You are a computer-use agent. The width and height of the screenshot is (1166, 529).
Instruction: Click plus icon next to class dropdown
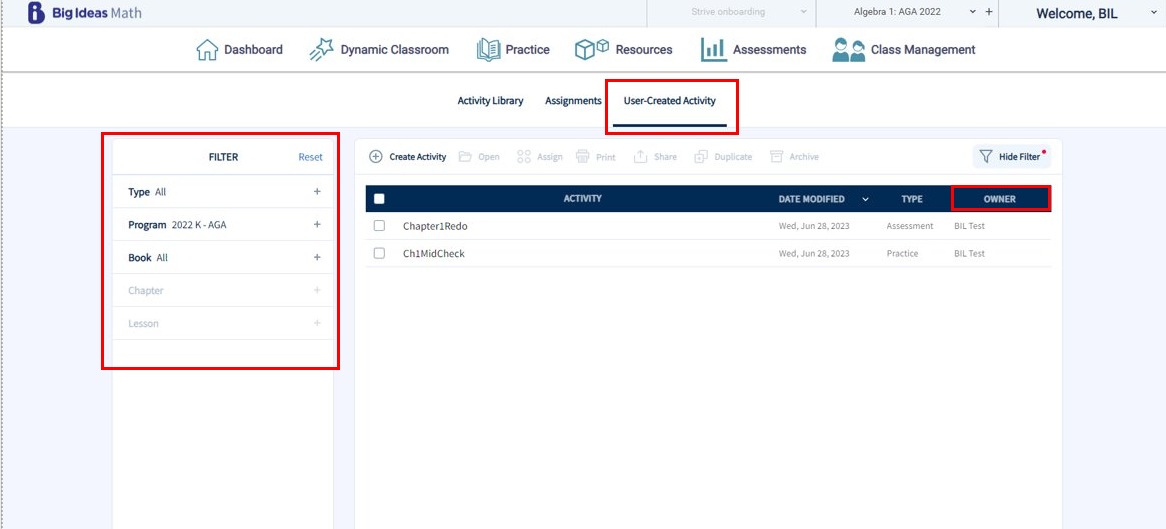click(x=989, y=12)
